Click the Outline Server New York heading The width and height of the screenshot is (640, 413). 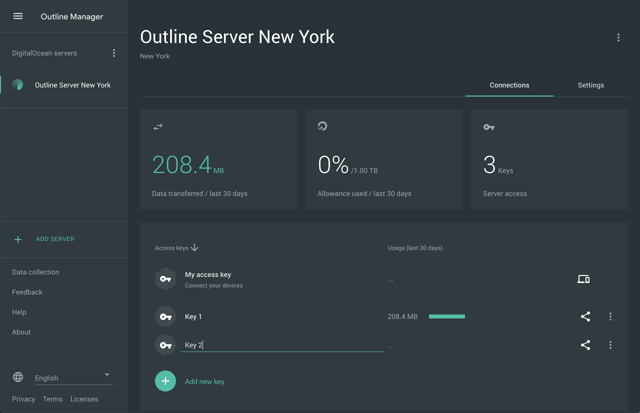tap(237, 37)
